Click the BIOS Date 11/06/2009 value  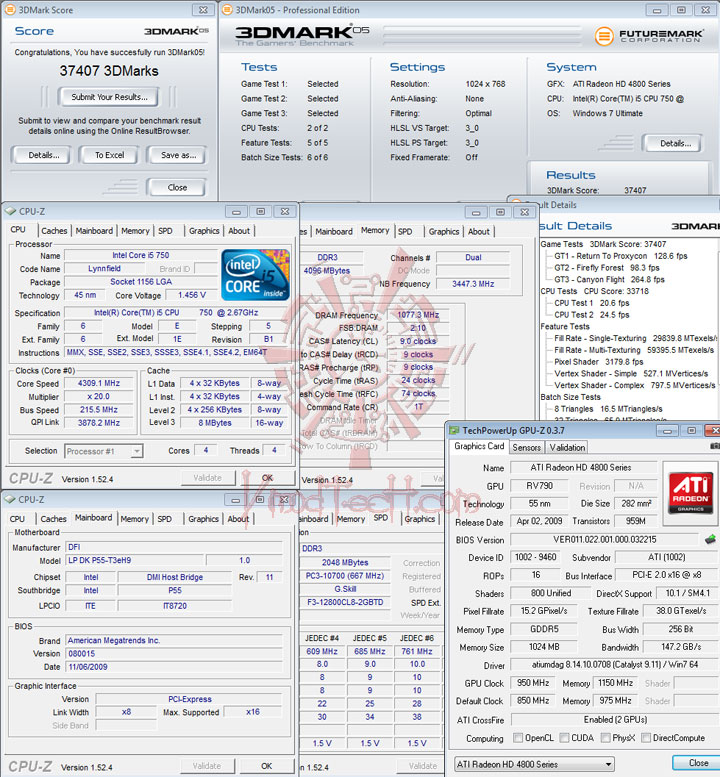[x=174, y=667]
